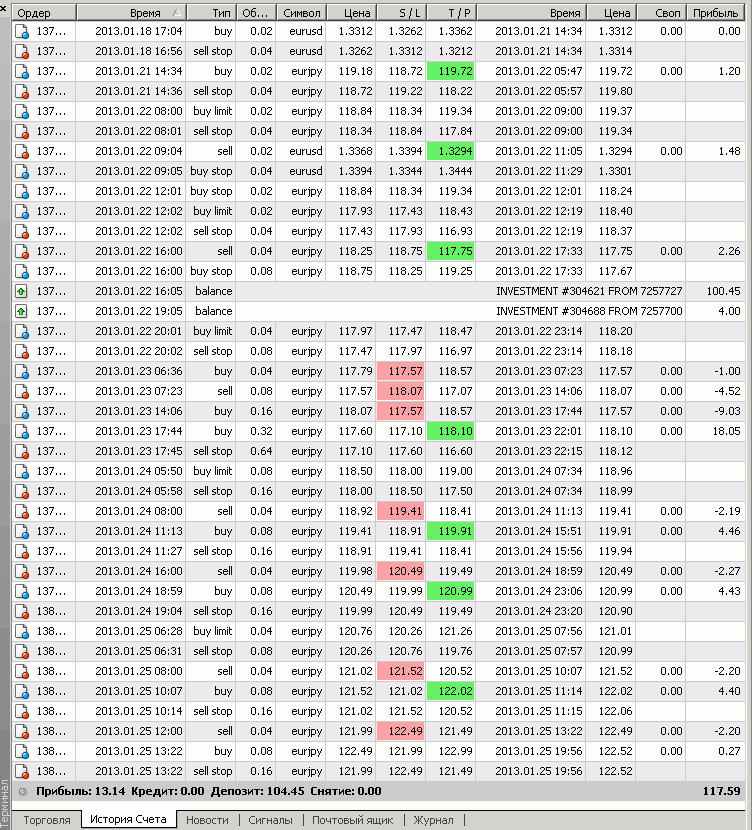Sort by the Своп column header
This screenshot has width=752, height=830.
[662, 13]
